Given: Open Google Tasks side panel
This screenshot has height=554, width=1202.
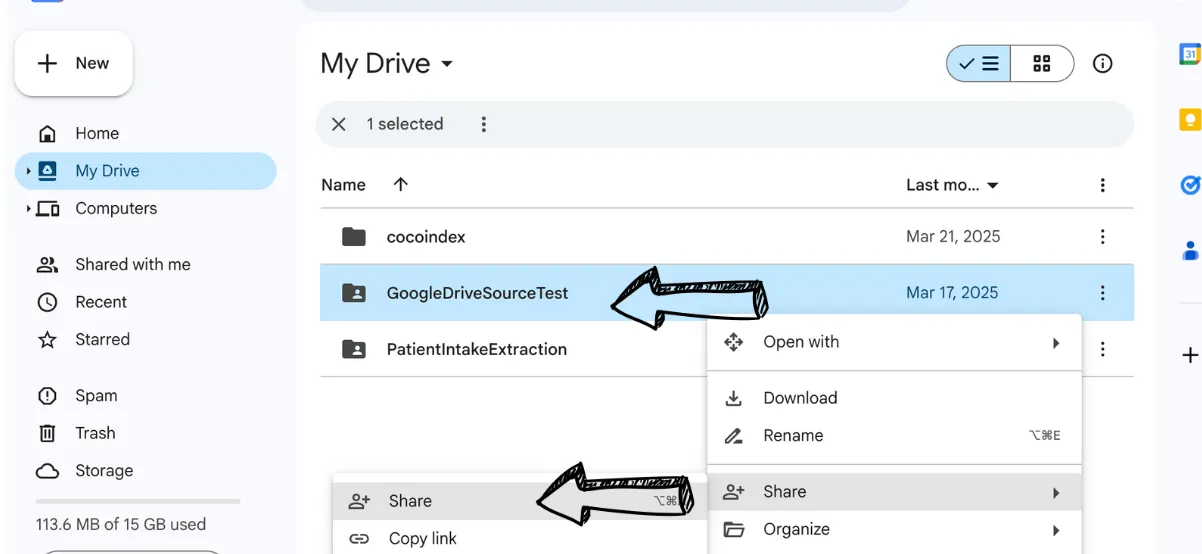Looking at the screenshot, I should coord(1190,185).
